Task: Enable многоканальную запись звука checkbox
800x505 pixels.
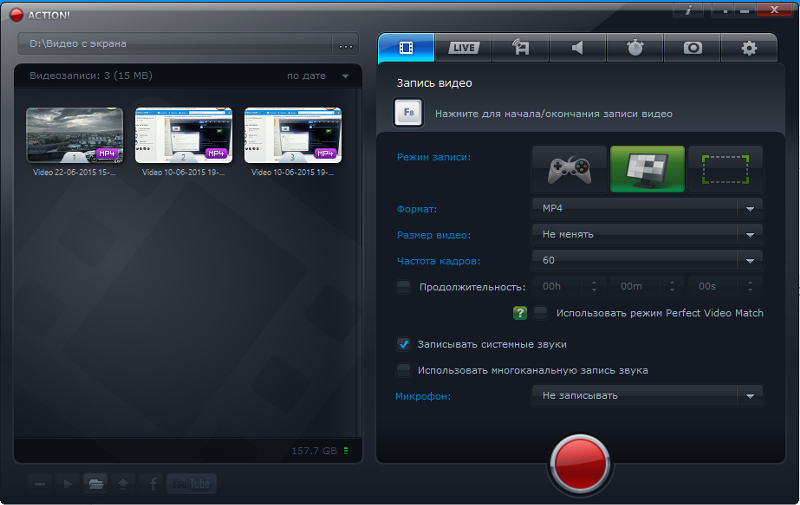Action: (404, 370)
